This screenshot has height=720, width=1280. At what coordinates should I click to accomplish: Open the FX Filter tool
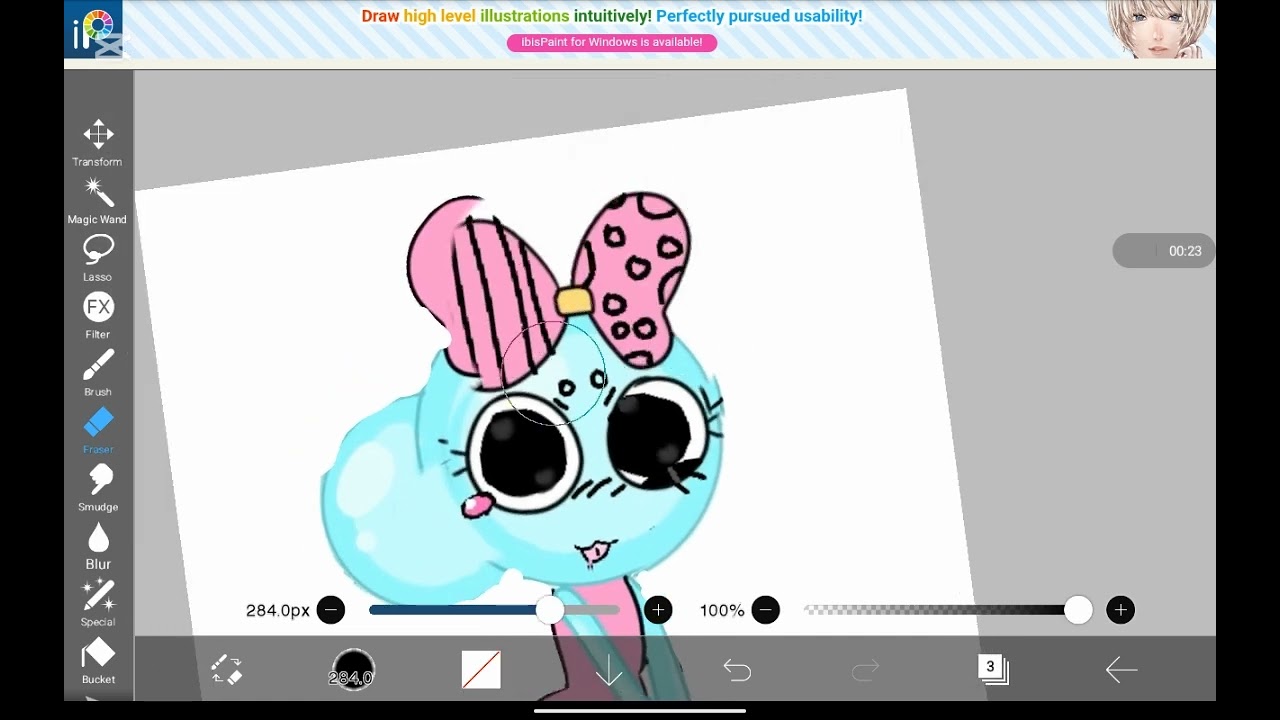[x=98, y=316]
